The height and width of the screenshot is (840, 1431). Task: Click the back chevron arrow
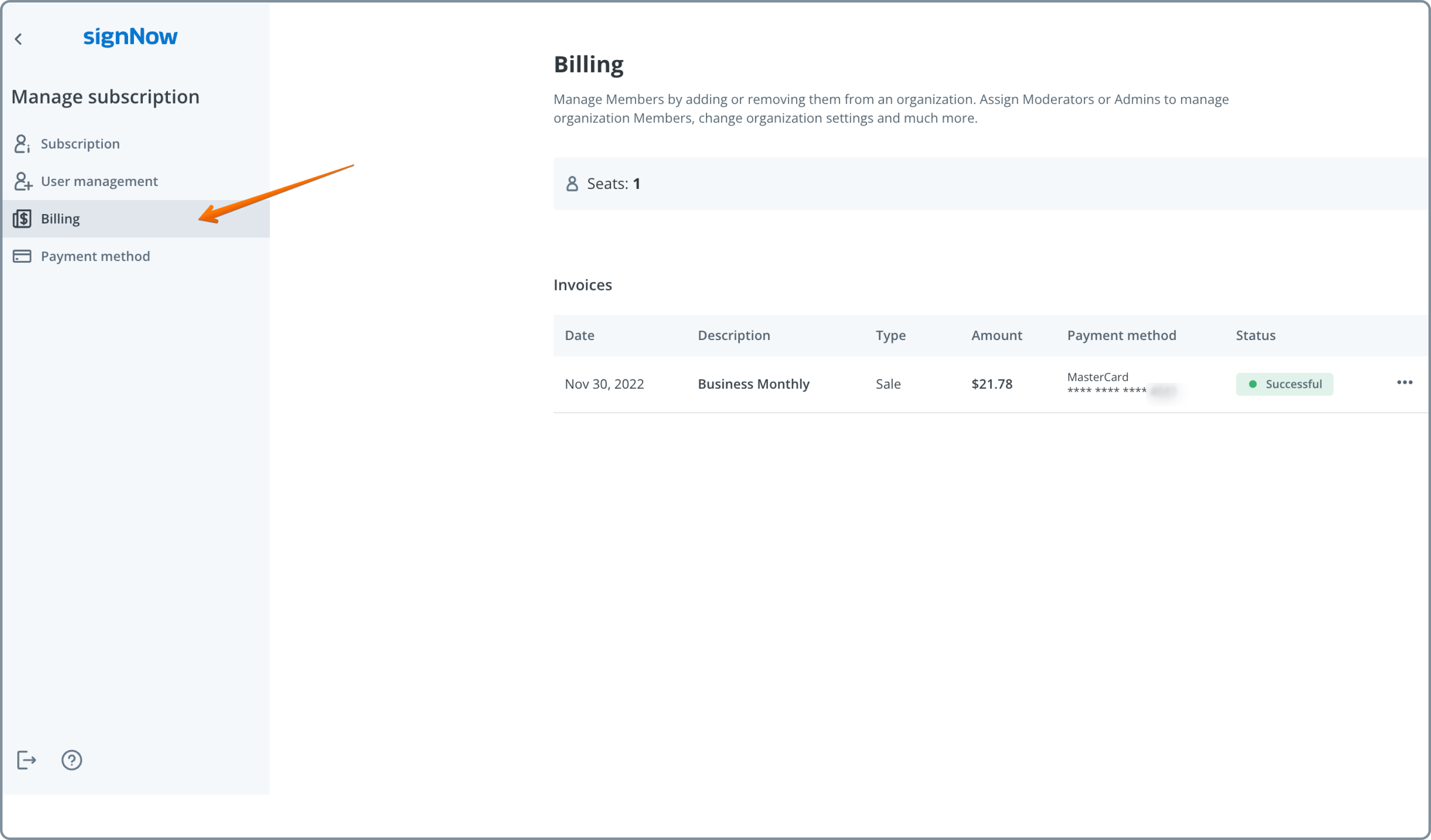[18, 39]
